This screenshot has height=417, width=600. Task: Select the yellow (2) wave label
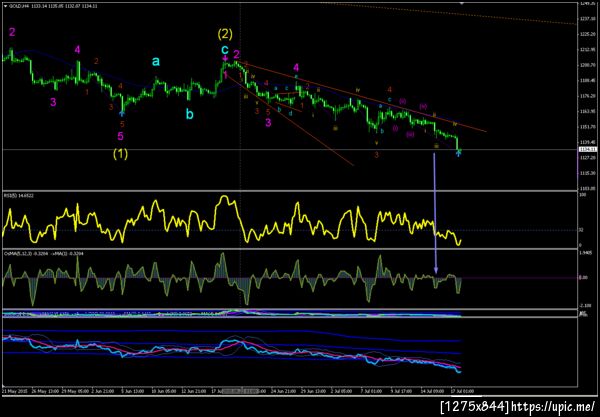[x=225, y=34]
